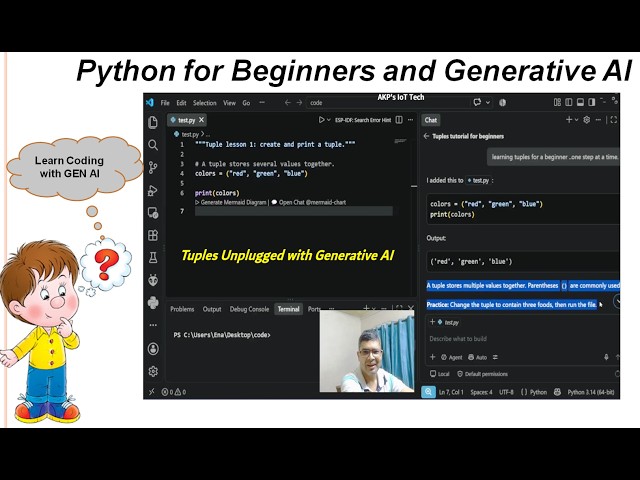Open the Auto model picker

(x=478, y=357)
